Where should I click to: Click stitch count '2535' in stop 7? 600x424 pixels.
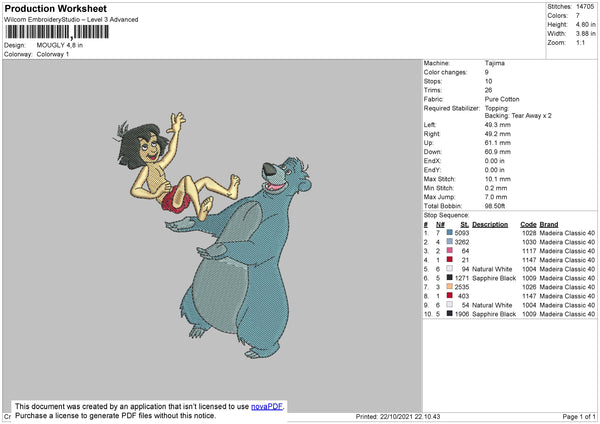462,287
